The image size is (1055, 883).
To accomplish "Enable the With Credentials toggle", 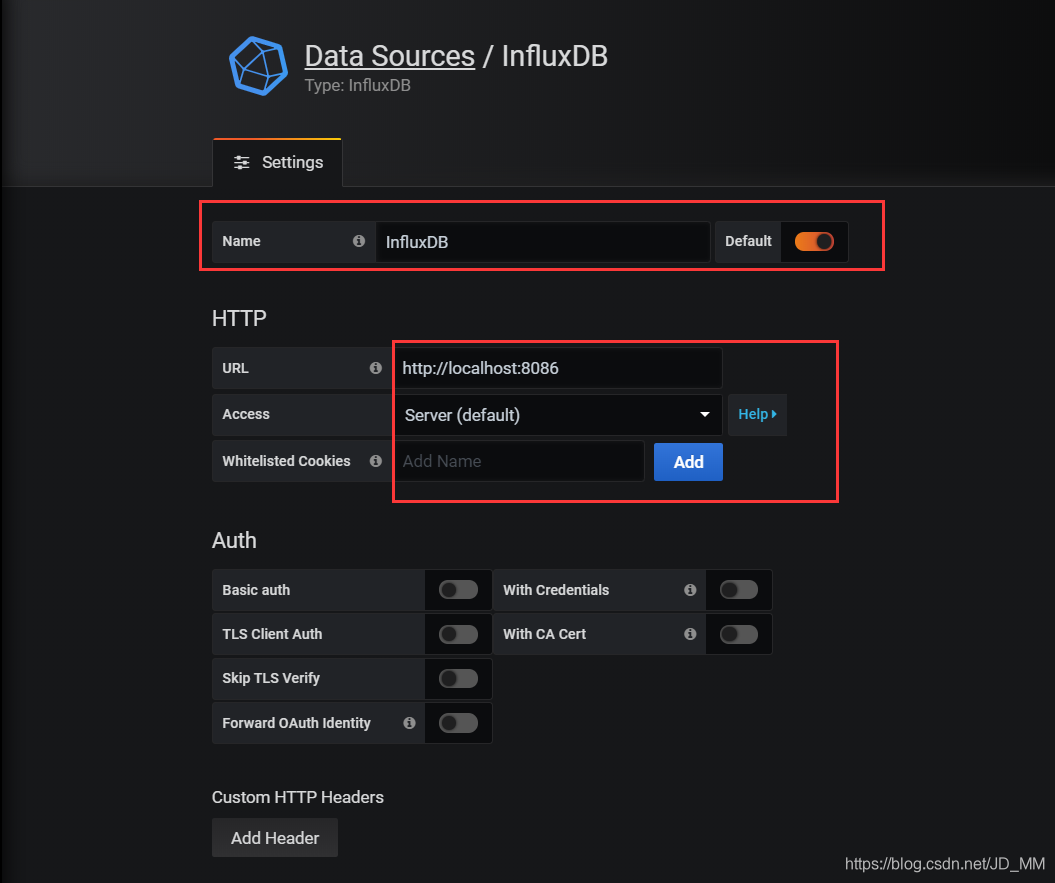I will pos(739,590).
